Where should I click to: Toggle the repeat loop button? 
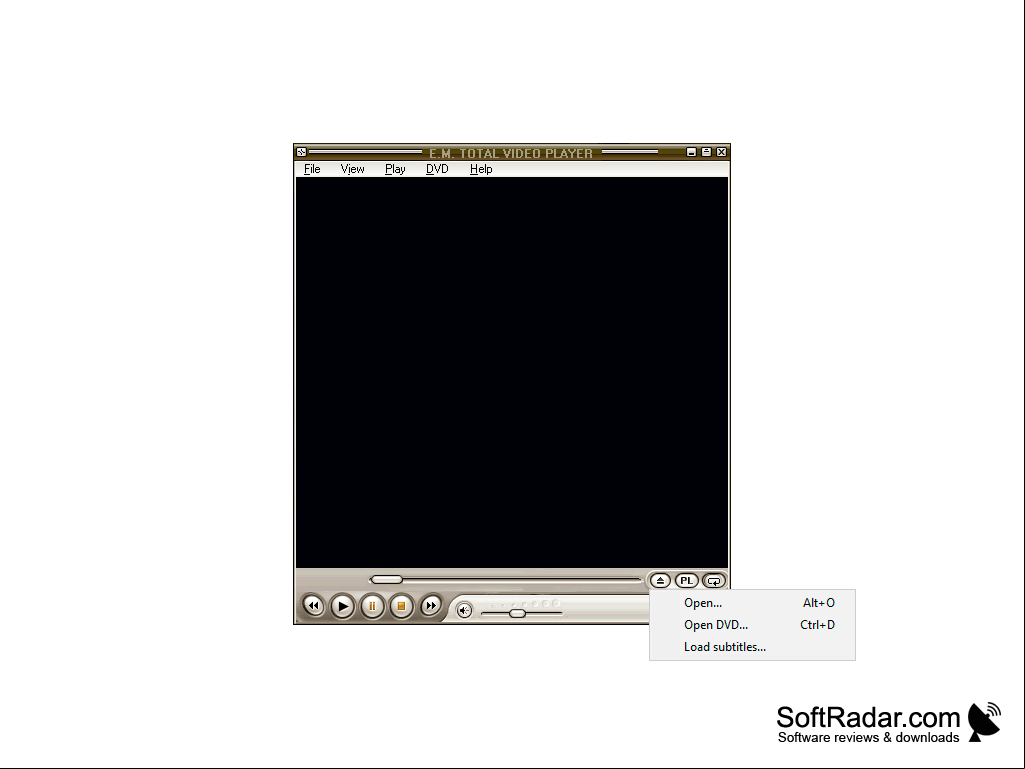click(714, 581)
